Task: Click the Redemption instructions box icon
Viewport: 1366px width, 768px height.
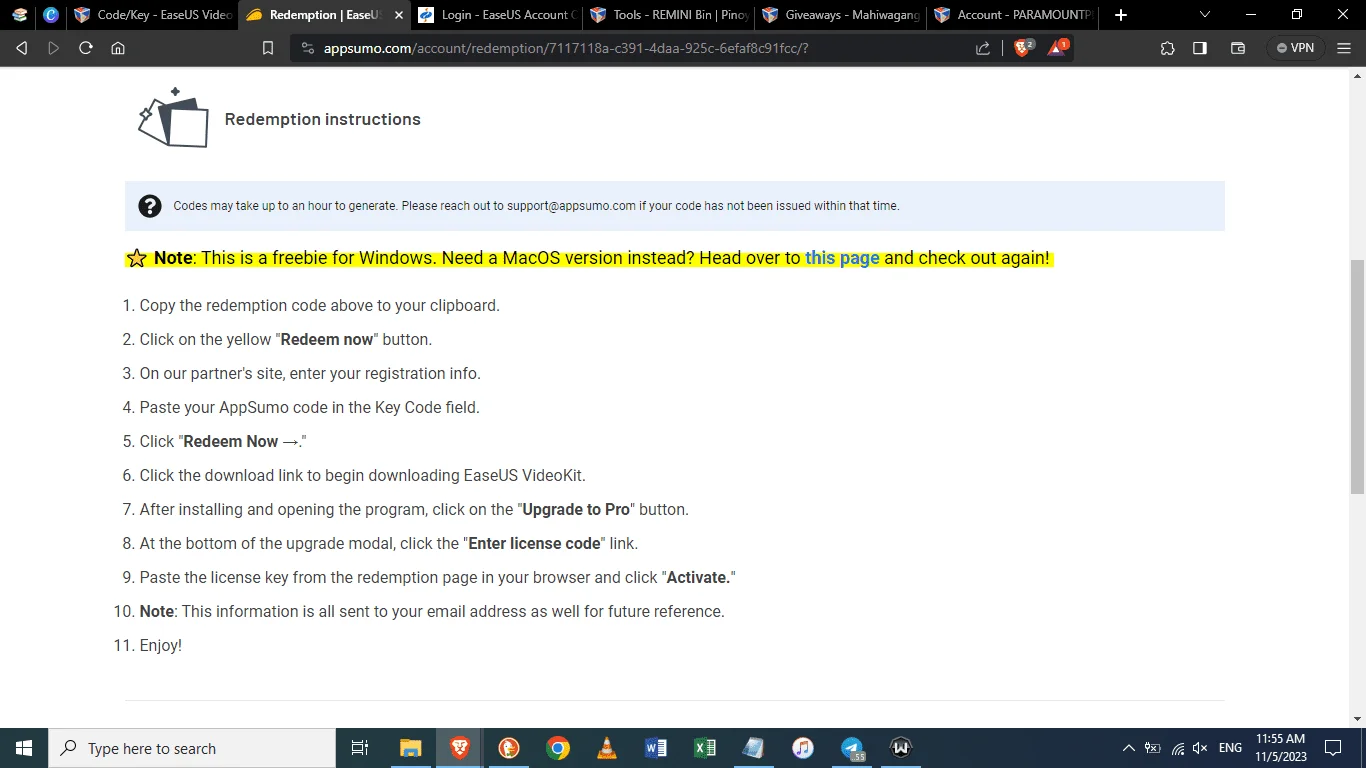Action: pos(173,118)
